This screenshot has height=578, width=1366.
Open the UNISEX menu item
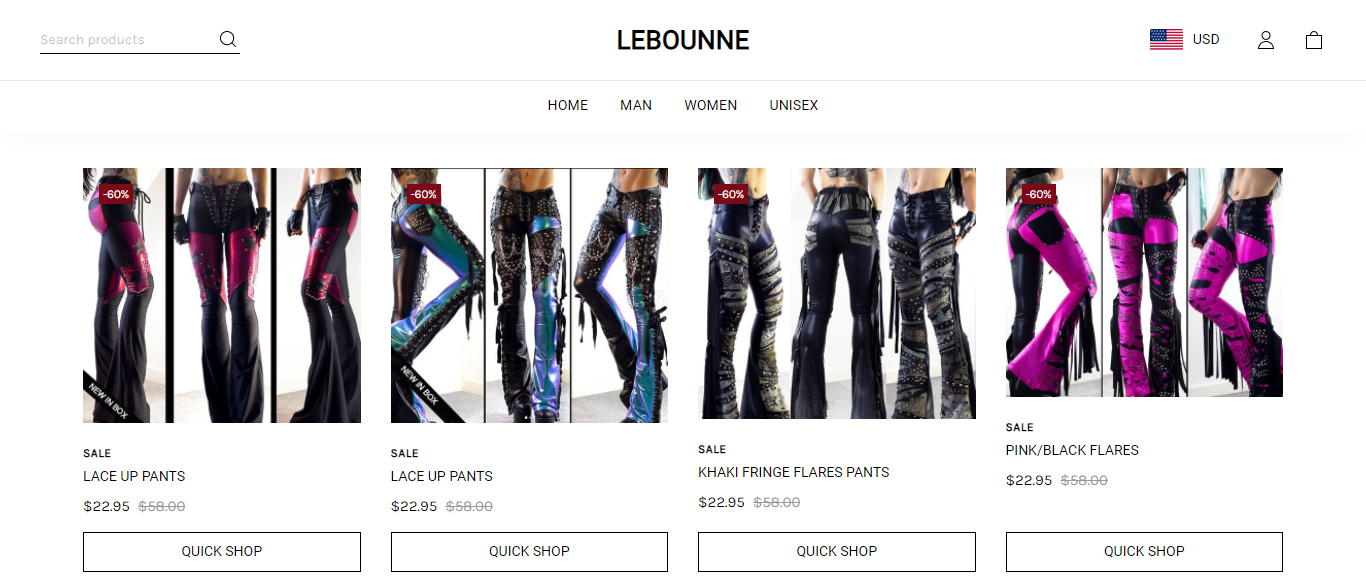point(794,105)
